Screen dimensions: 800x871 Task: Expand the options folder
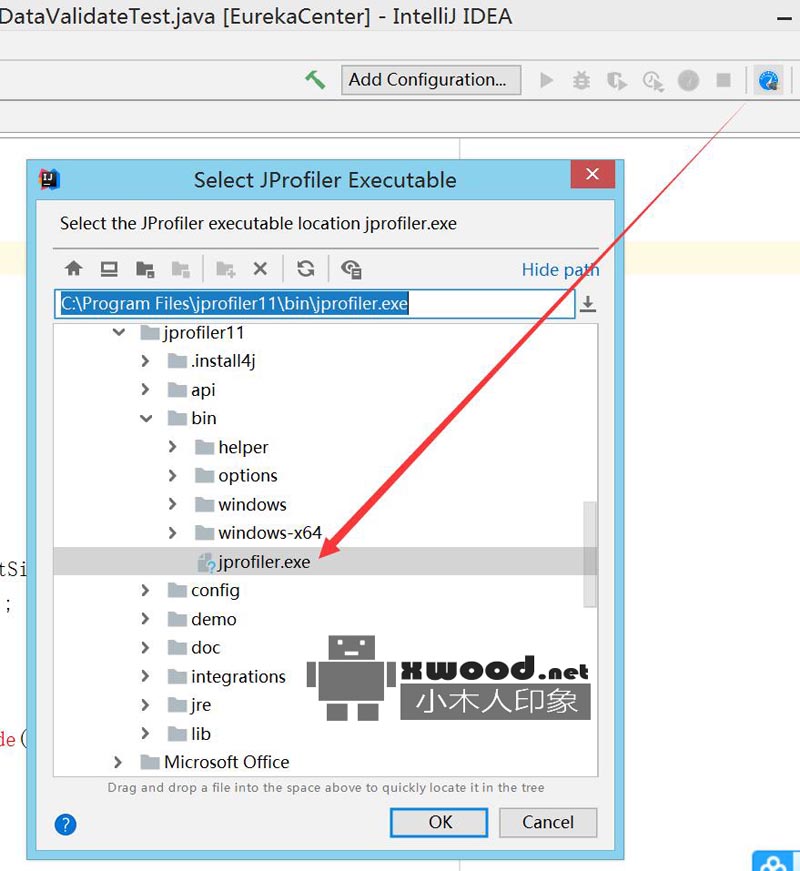point(173,475)
